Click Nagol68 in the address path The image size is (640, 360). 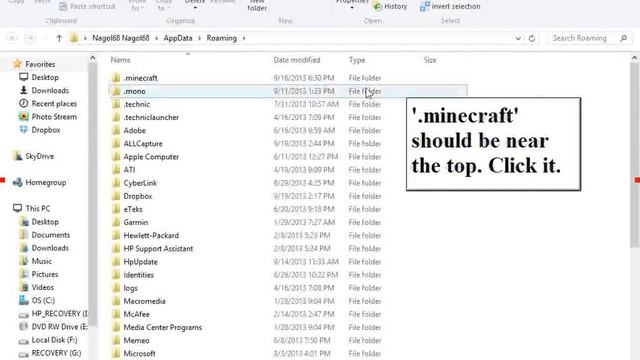(121, 38)
